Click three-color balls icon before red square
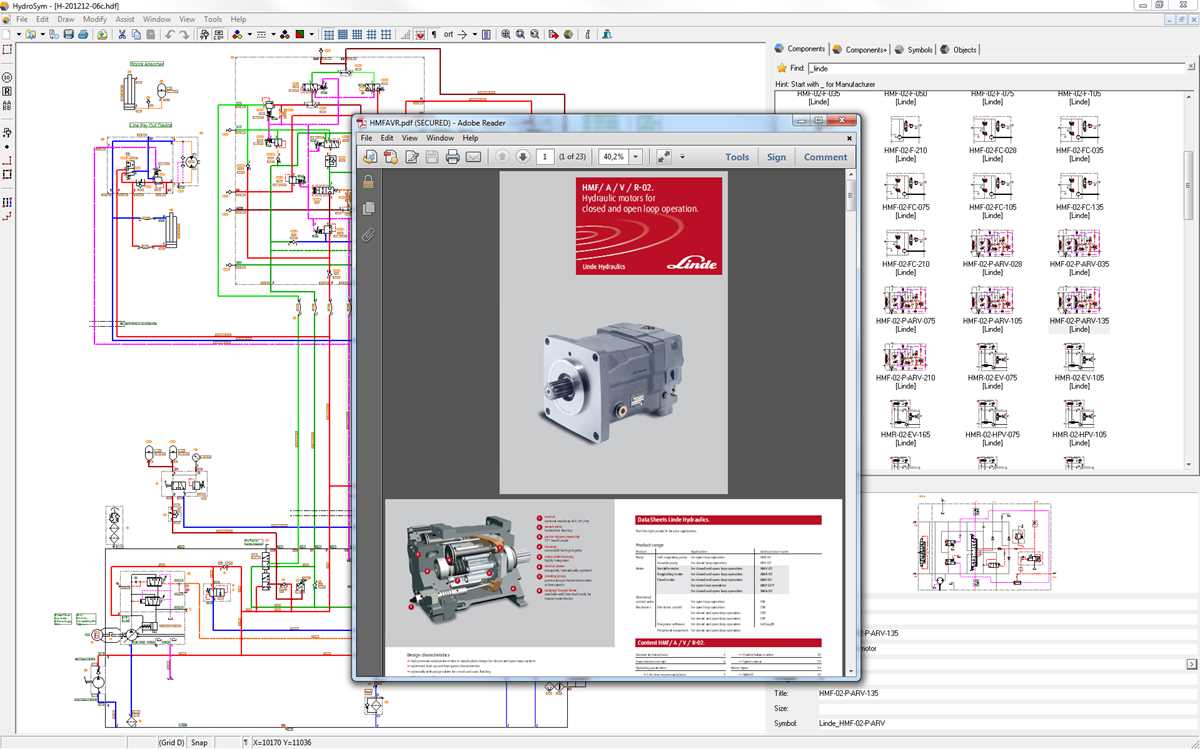The image size is (1200, 749). (x=285, y=34)
